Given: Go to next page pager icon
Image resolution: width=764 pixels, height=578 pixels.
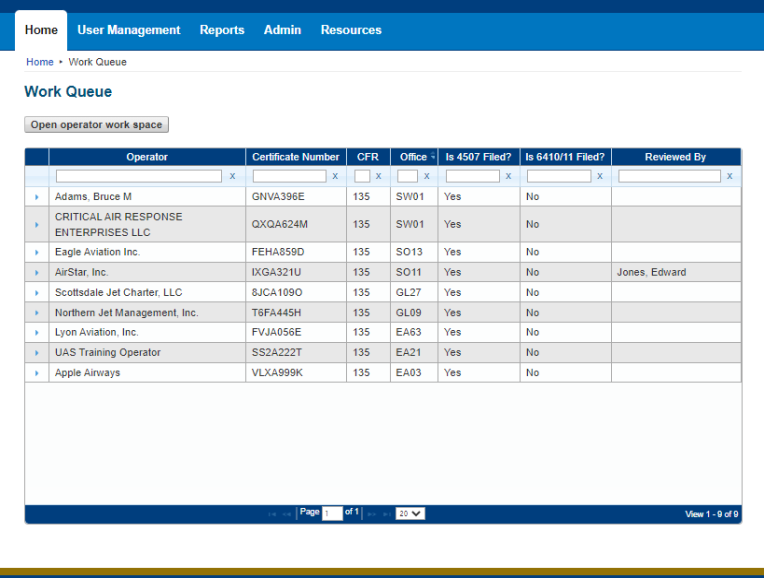Looking at the screenshot, I should [372, 514].
